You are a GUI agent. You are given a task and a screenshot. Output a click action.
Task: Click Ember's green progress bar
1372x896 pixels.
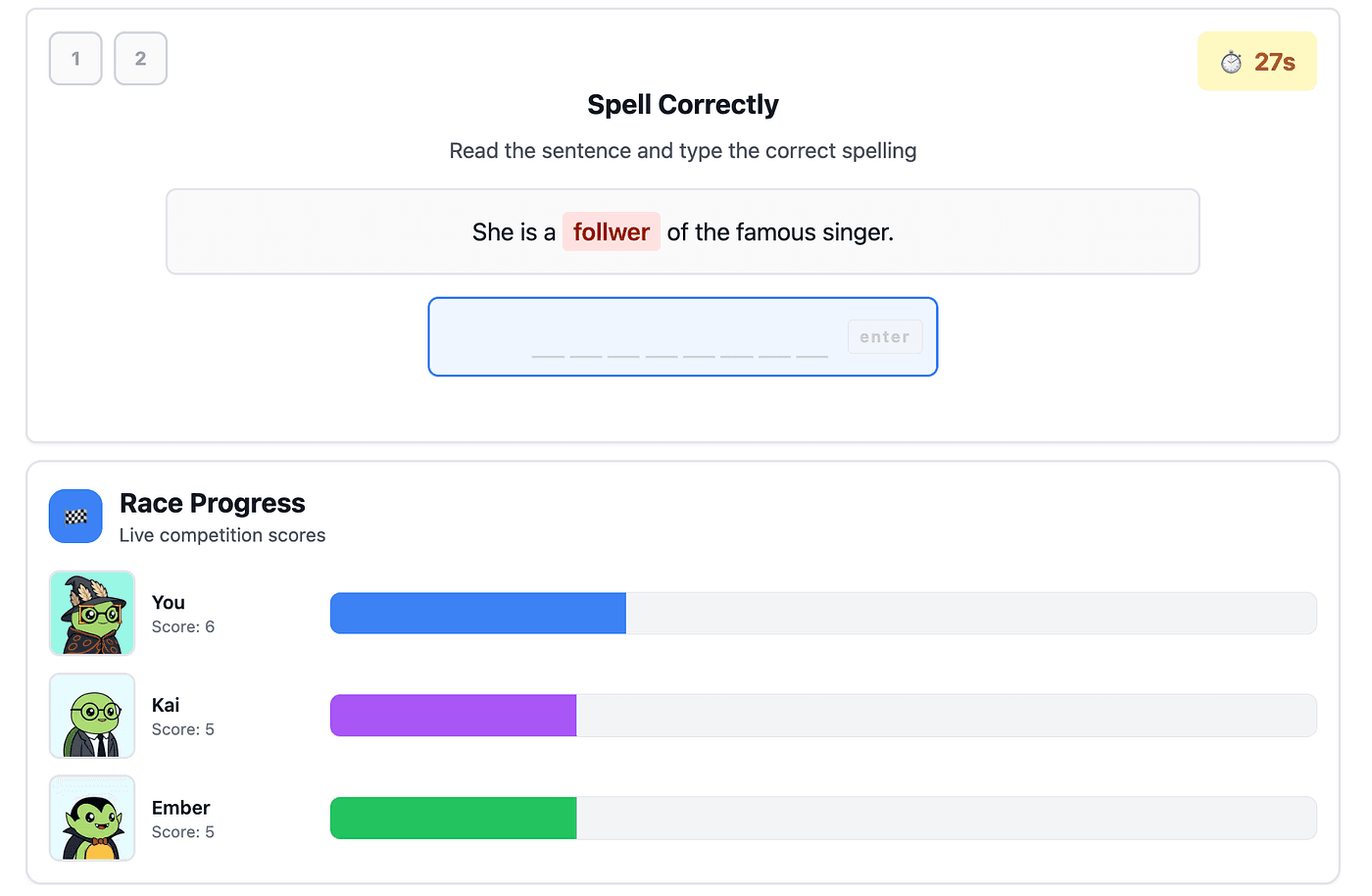(453, 819)
